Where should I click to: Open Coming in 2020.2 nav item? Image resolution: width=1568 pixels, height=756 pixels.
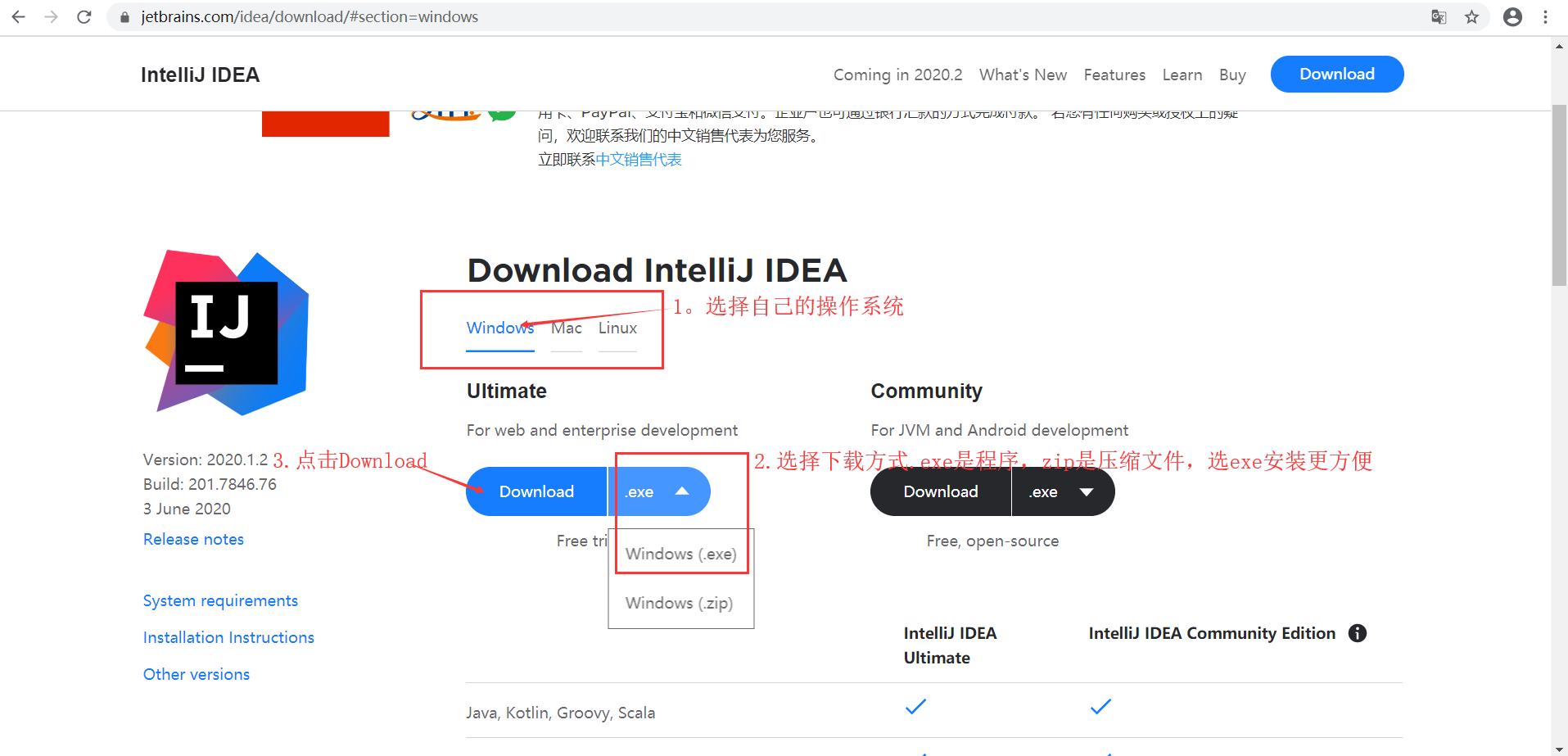[897, 75]
